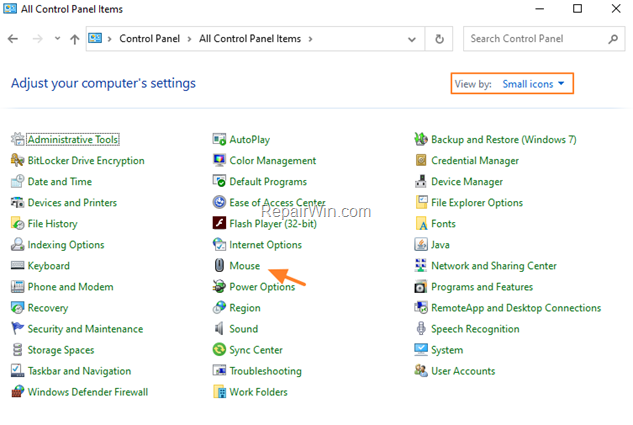
Task: Click the Administrative Tools gear icon
Action: tap(17, 139)
